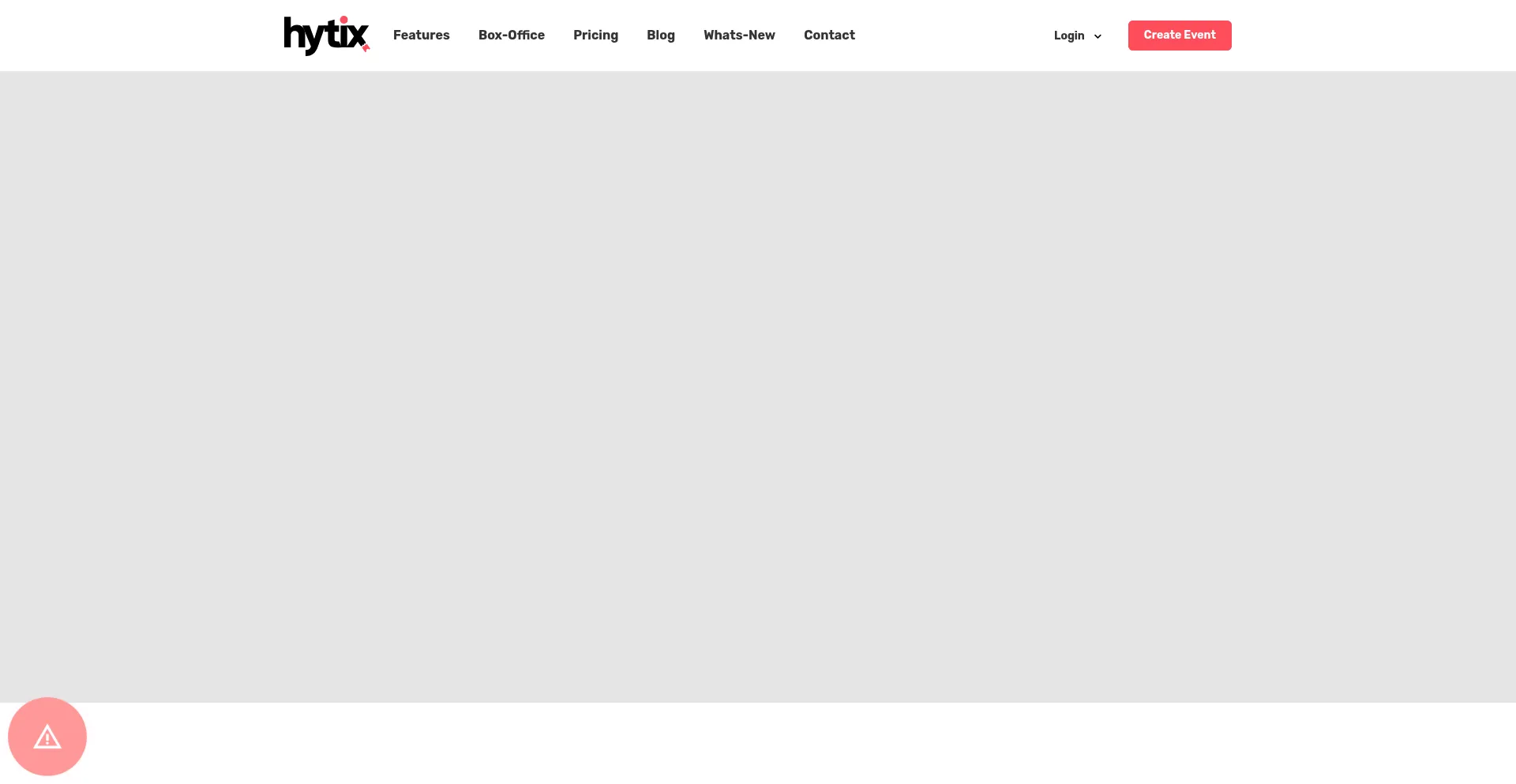Click the Pricing link in the header
The width and height of the screenshot is (1516, 784).
pyautogui.click(x=595, y=36)
